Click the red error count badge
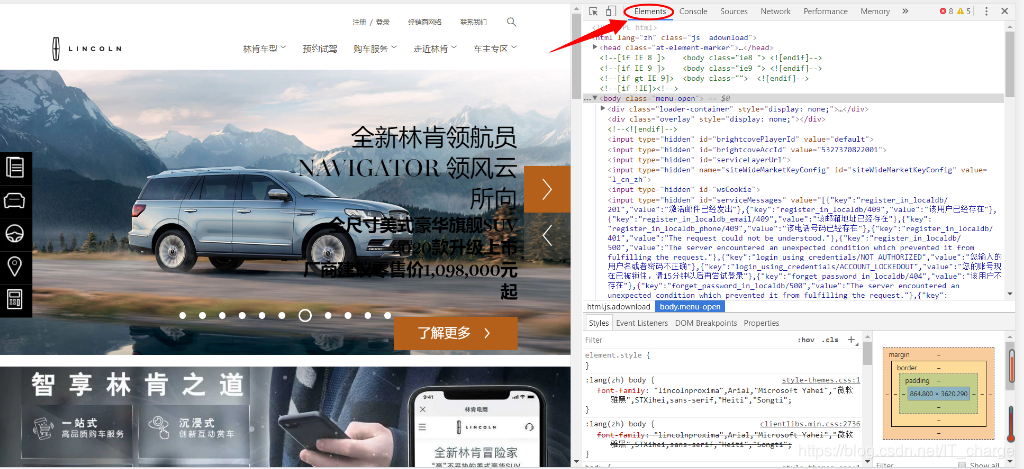Image resolution: width=1024 pixels, height=469 pixels. [946, 11]
